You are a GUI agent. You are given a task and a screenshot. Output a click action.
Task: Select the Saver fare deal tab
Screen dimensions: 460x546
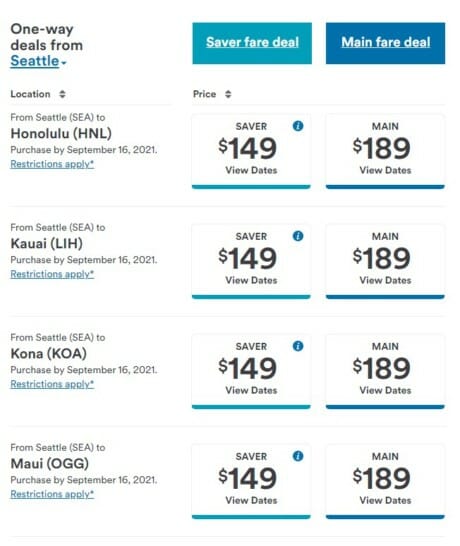[252, 43]
